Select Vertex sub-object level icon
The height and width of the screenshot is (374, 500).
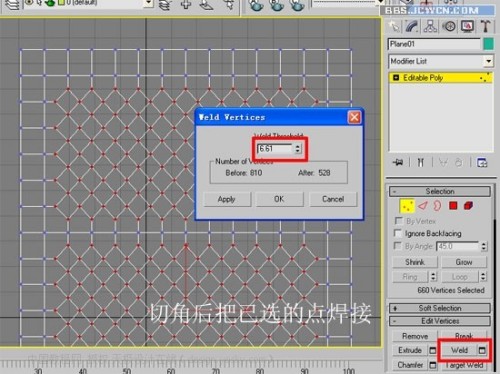click(407, 206)
